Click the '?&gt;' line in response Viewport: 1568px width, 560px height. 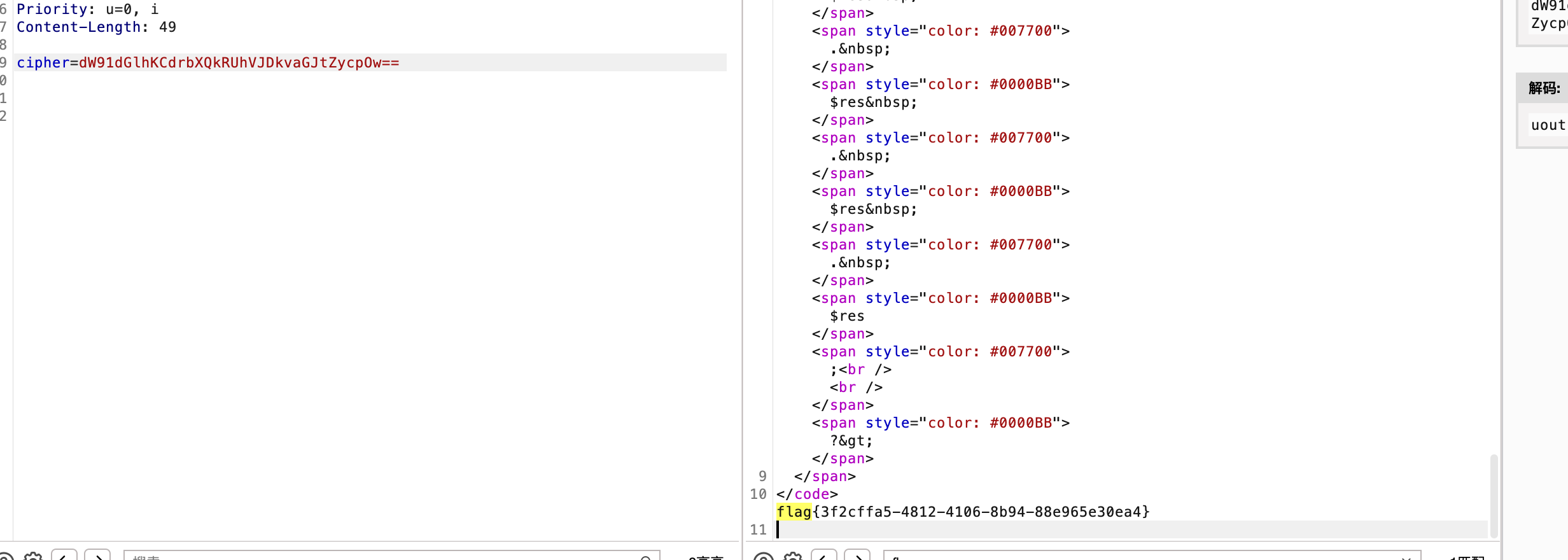point(851,440)
